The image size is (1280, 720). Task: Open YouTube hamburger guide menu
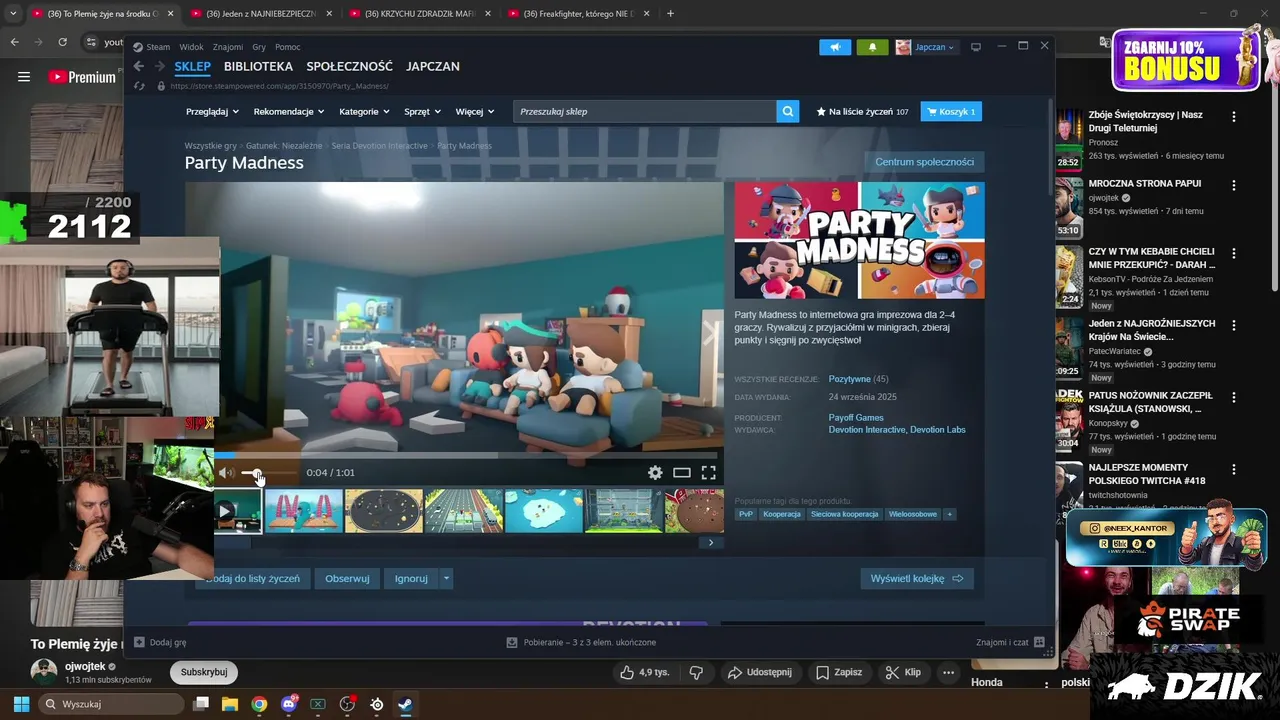pos(24,77)
